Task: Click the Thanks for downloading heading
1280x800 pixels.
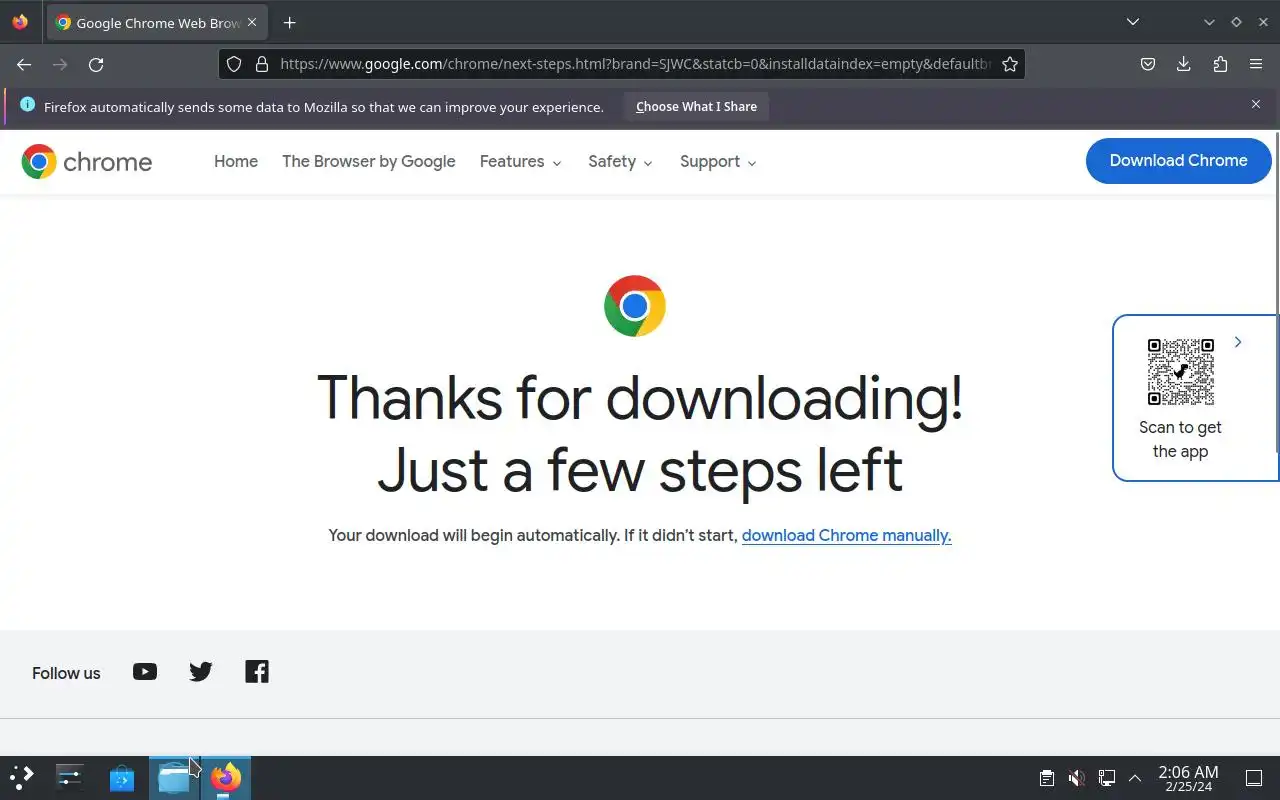Action: 640,434
